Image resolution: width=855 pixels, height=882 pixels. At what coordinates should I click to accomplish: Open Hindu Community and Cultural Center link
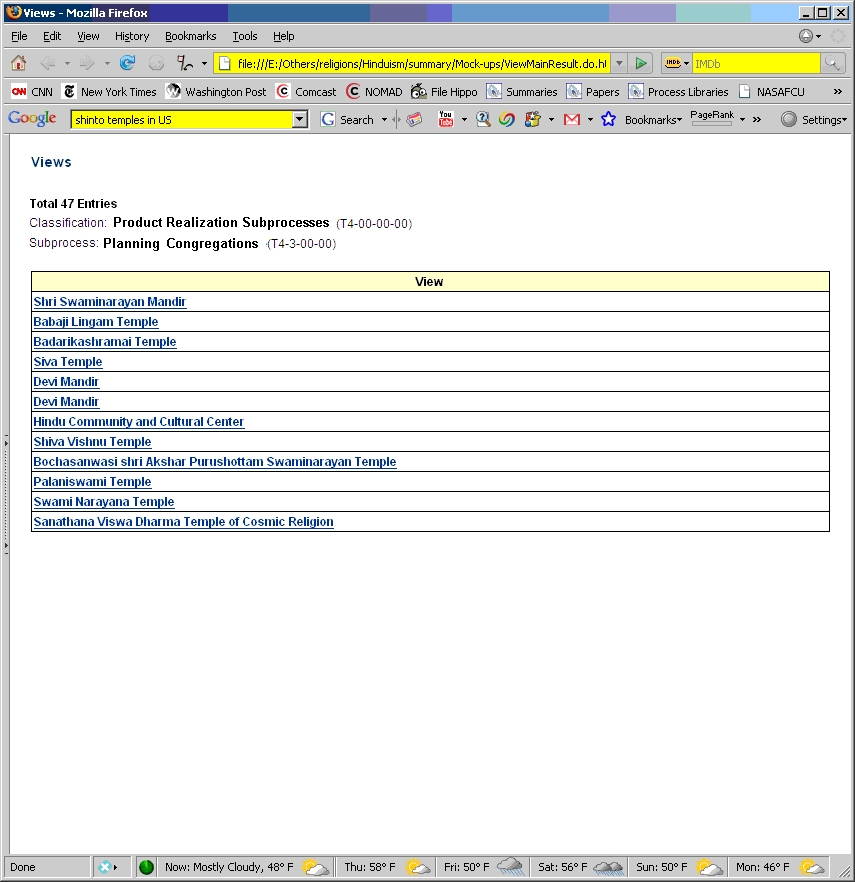point(138,422)
